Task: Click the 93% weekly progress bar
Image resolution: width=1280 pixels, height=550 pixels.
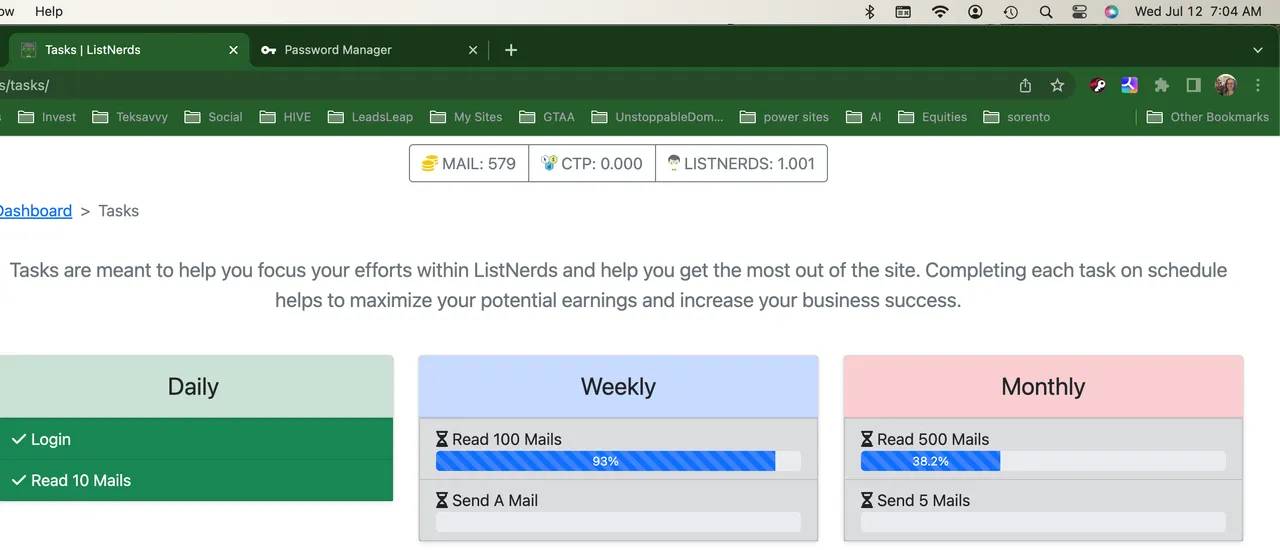Action: tap(618, 461)
